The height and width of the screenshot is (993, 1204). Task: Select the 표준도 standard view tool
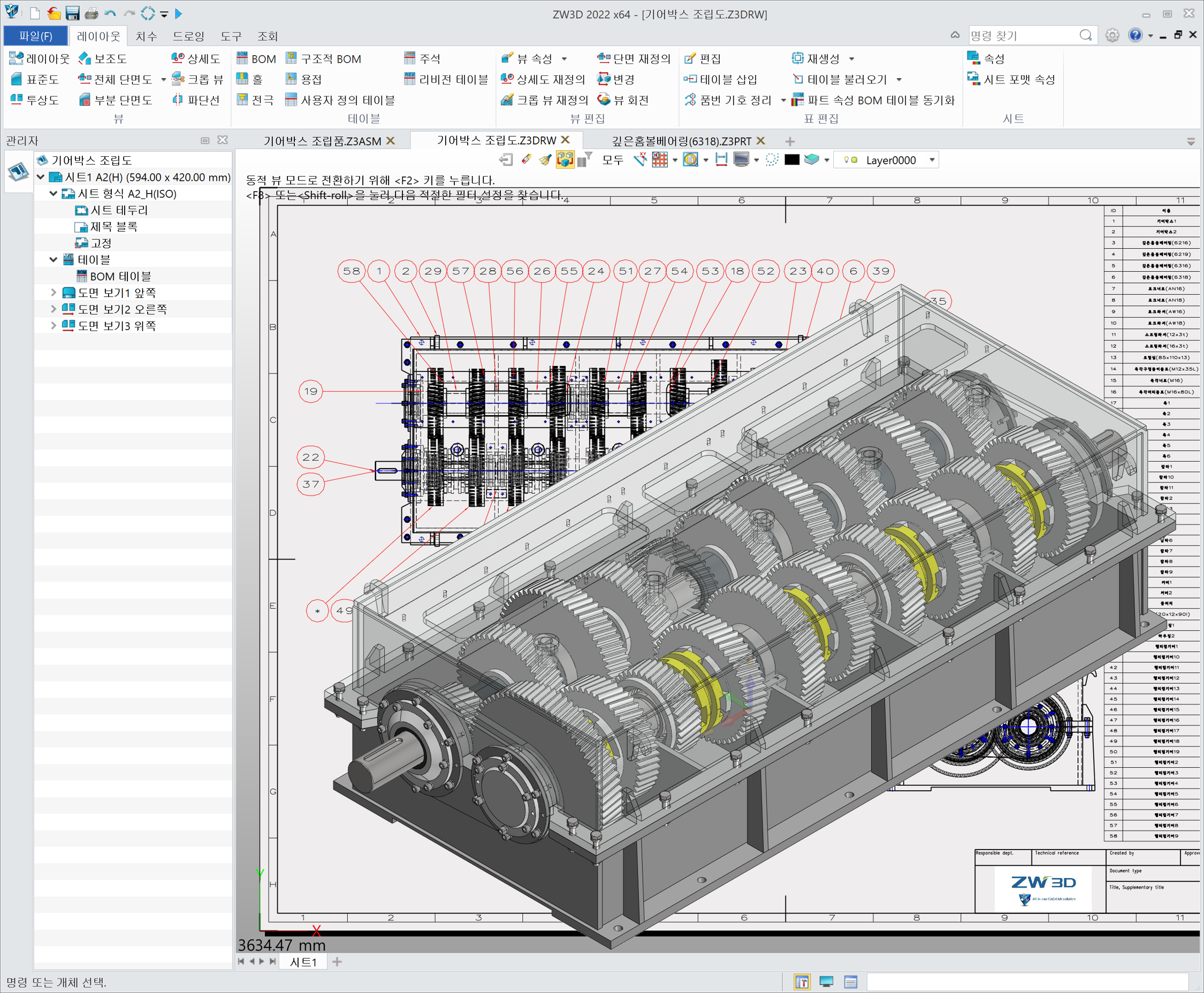35,80
